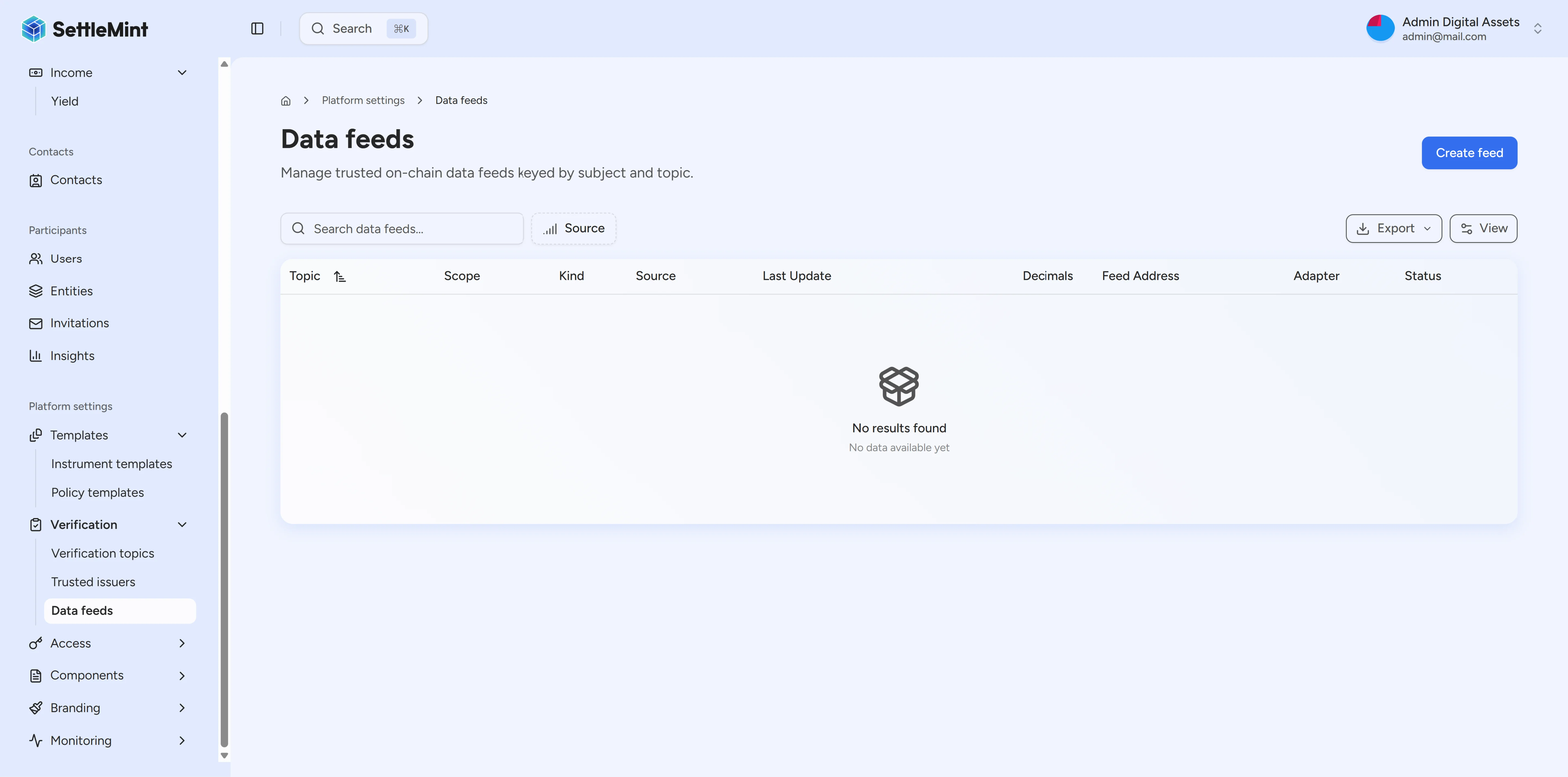Click the Create feed button
The image size is (1568, 777).
coord(1469,153)
